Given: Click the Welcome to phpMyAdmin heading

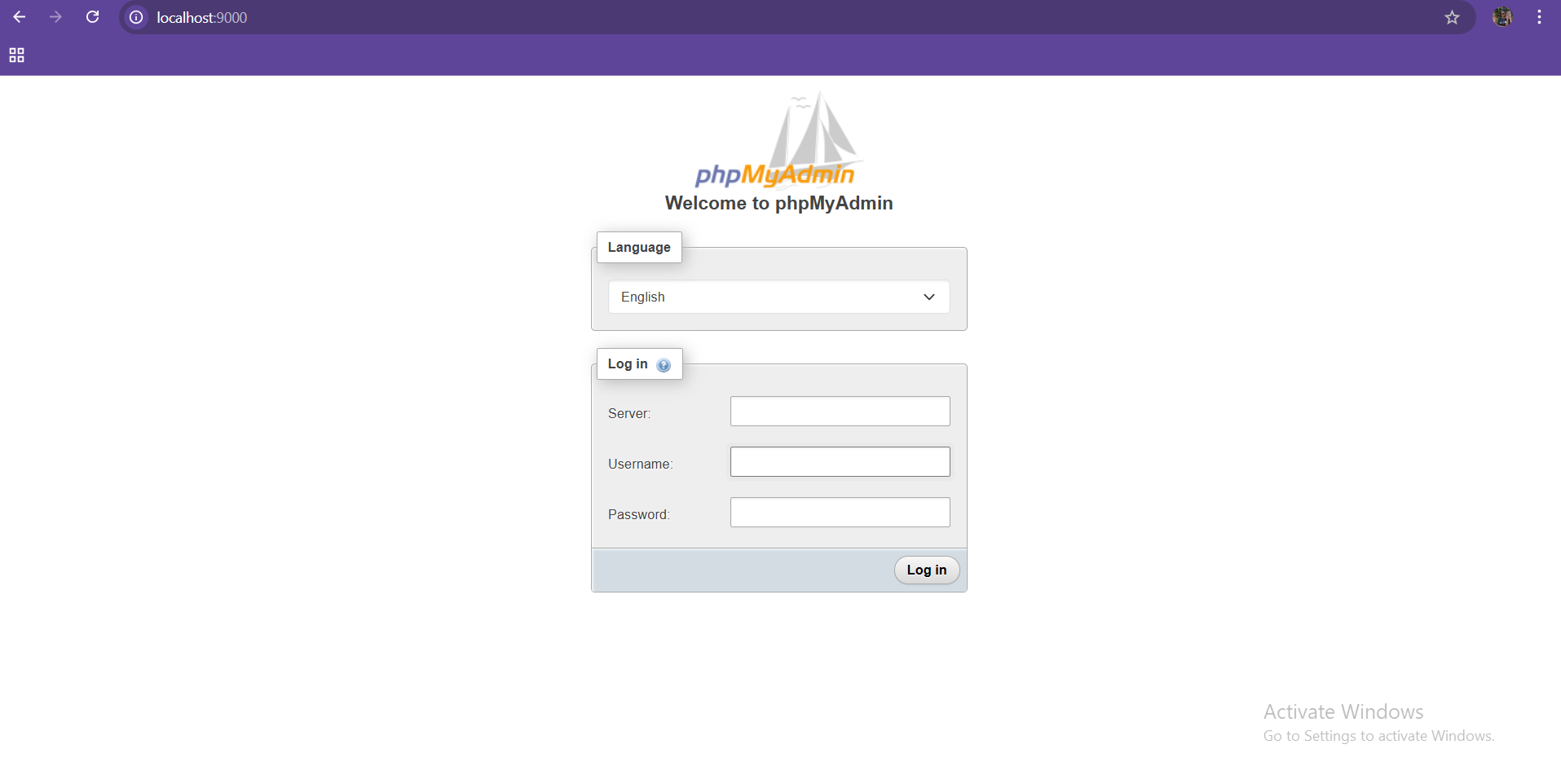Looking at the screenshot, I should 778,203.
